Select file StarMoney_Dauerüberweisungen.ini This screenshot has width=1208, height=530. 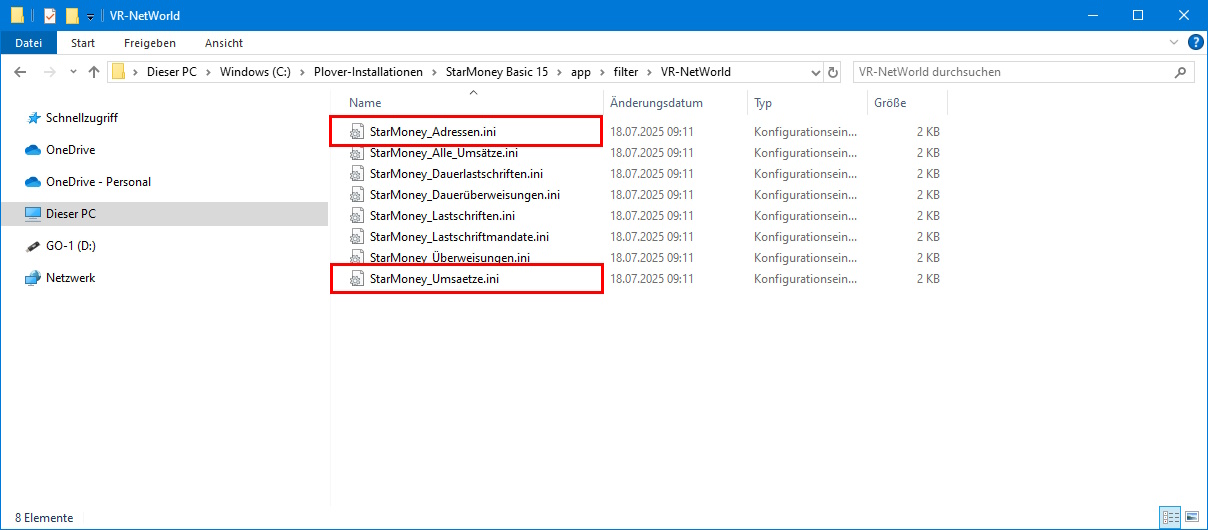tap(464, 194)
